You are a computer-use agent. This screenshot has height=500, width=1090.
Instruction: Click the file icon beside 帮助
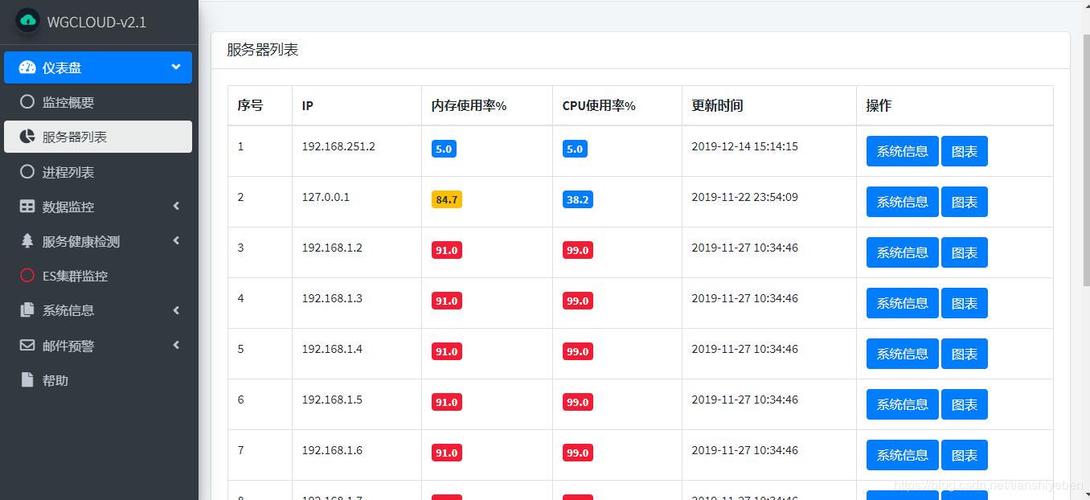(x=27, y=380)
